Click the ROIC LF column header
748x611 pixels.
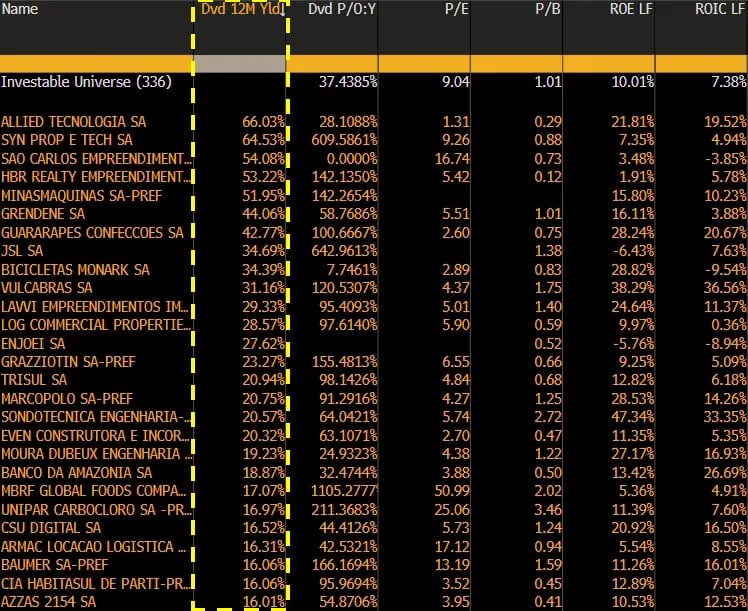[x=719, y=9]
